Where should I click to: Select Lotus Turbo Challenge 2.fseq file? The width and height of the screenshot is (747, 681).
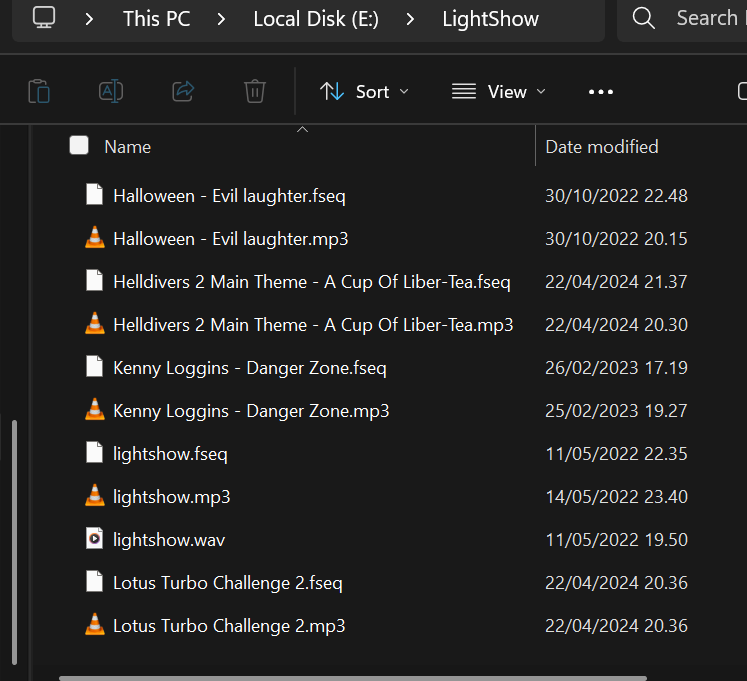(227, 582)
